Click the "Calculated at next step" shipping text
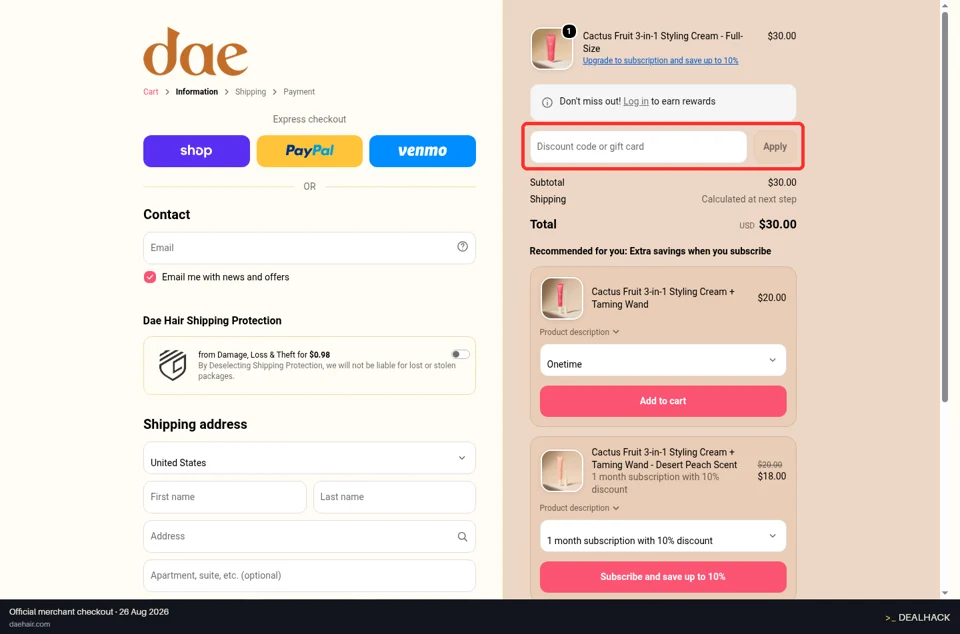 [749, 200]
